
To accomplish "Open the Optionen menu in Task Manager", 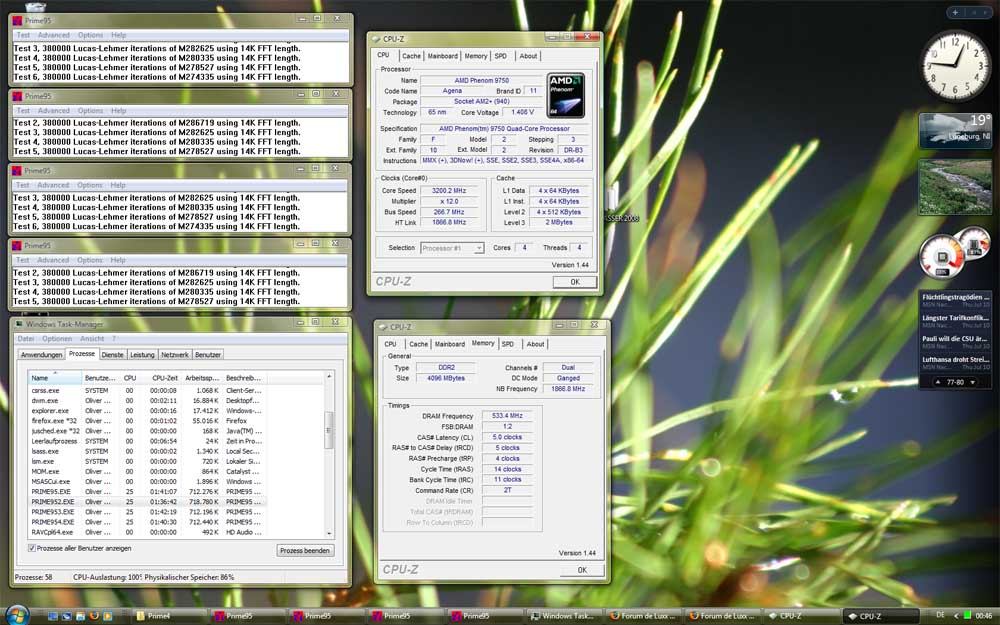I will [x=57, y=339].
